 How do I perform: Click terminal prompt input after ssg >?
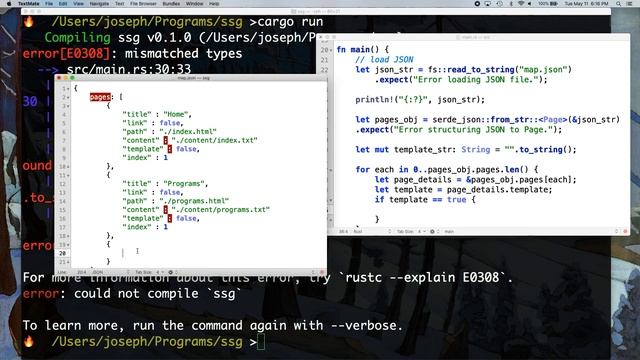[261, 342]
